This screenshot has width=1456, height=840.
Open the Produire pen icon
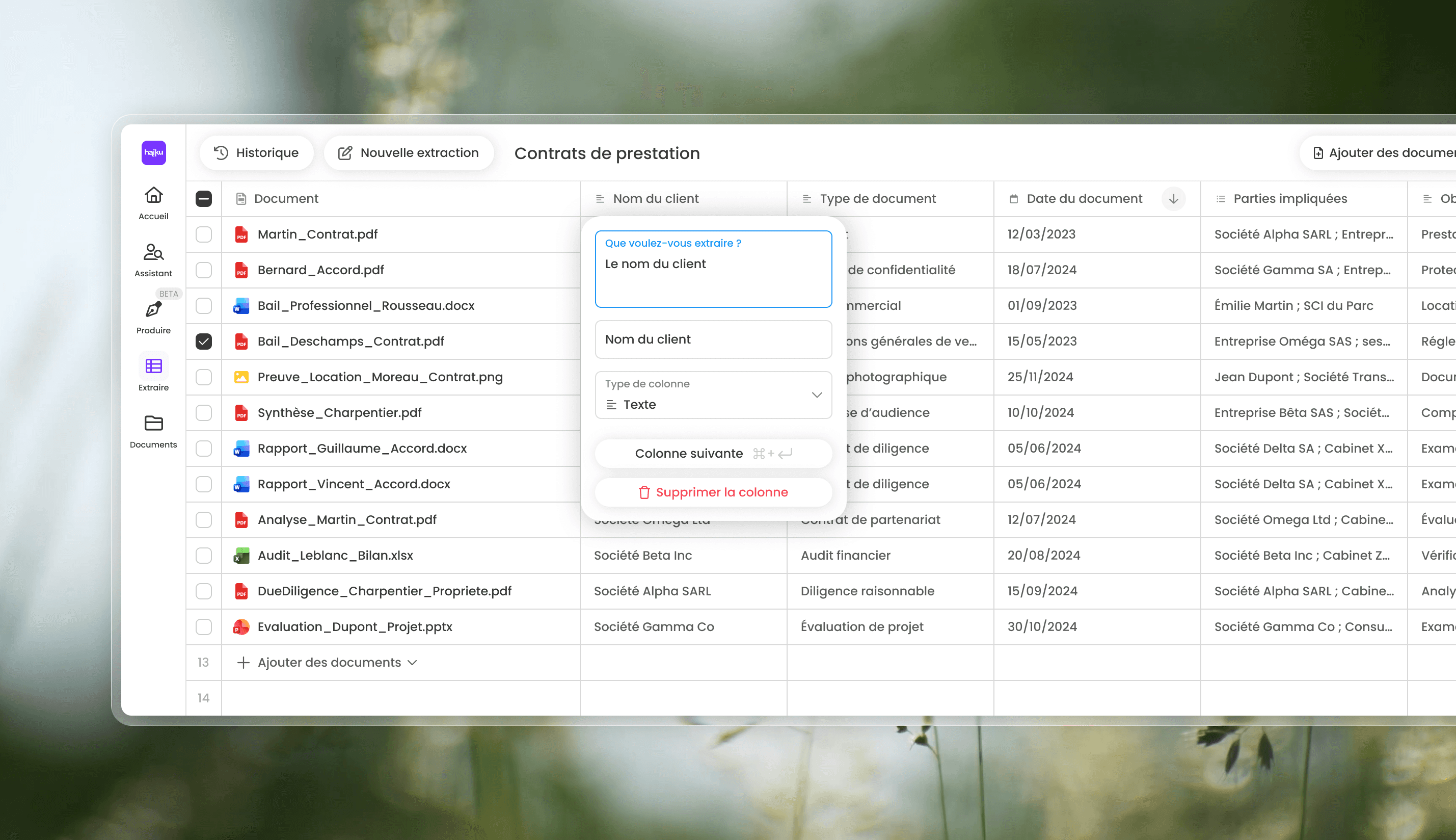tap(153, 310)
